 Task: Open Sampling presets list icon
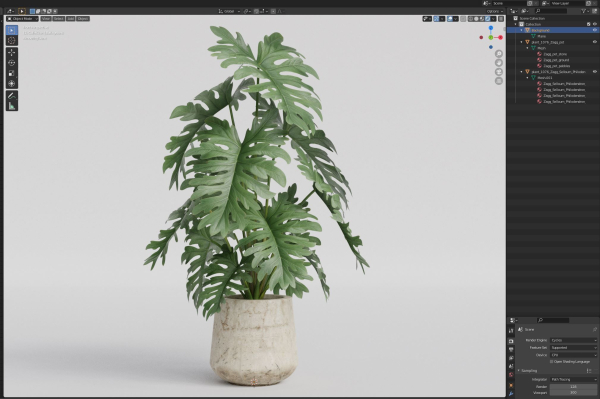(589, 371)
